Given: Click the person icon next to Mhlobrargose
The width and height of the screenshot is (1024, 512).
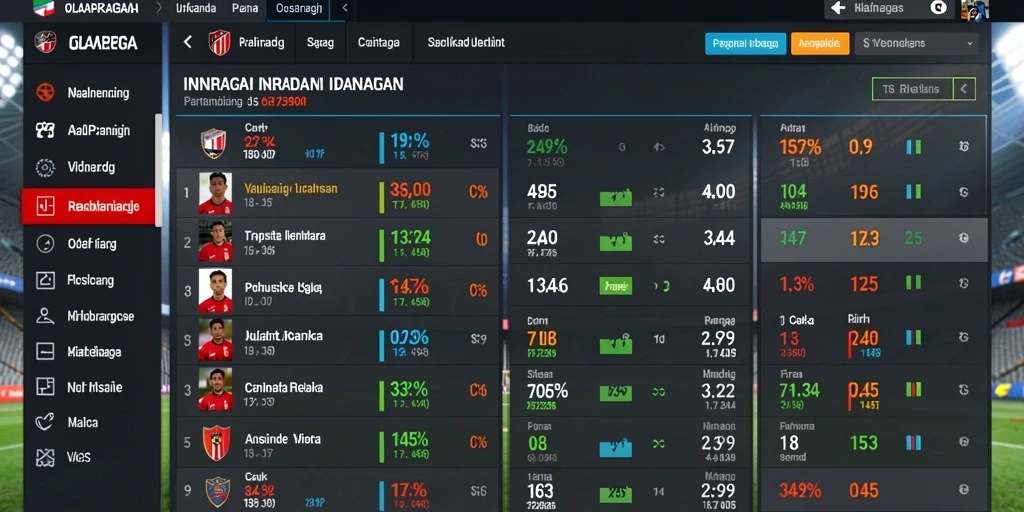Looking at the screenshot, I should click(x=45, y=317).
